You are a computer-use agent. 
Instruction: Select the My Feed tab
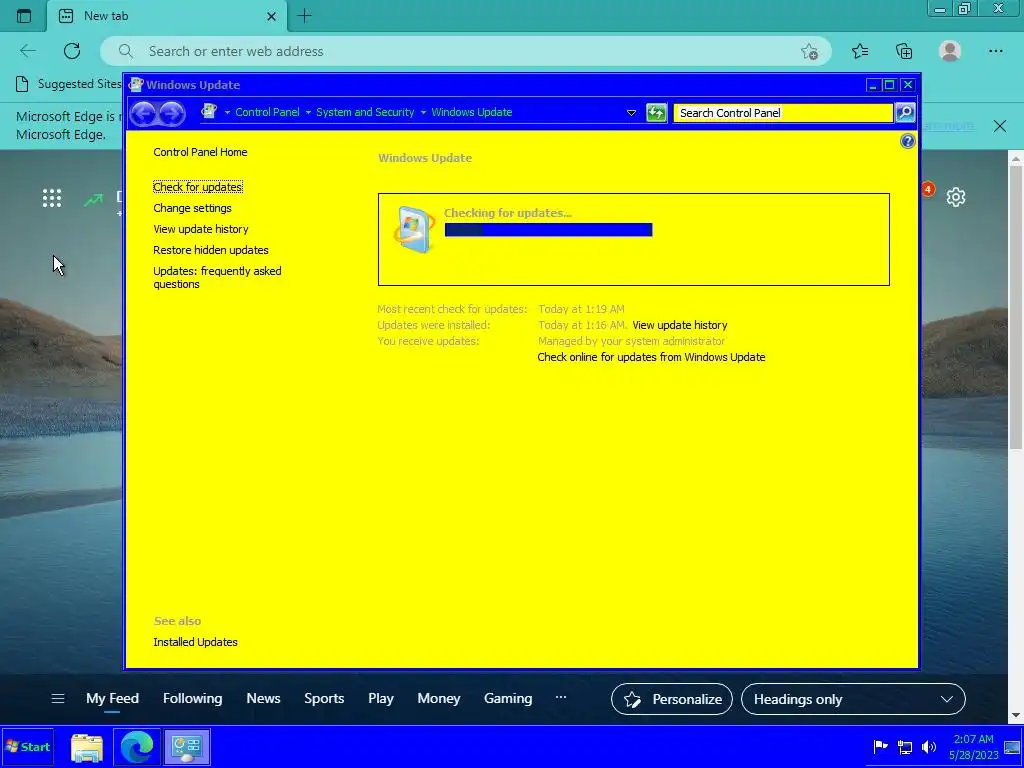[112, 698]
